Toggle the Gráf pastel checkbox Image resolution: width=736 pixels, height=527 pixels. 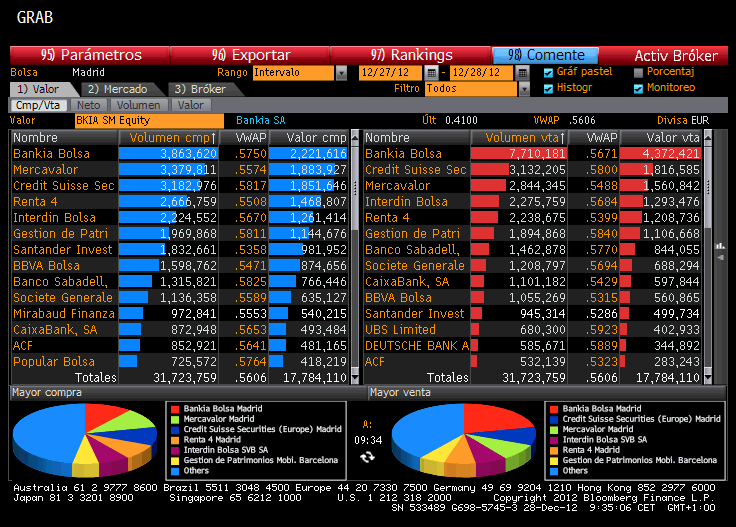pos(548,72)
